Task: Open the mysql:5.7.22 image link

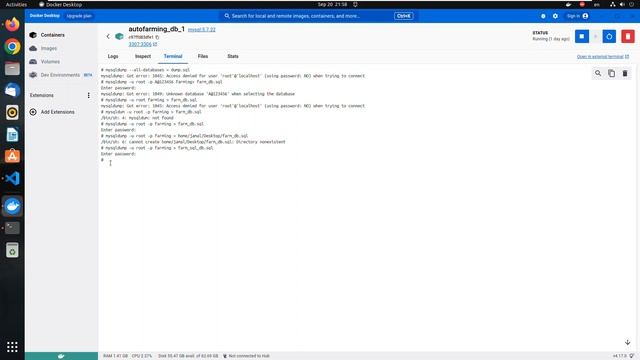Action: point(202,30)
